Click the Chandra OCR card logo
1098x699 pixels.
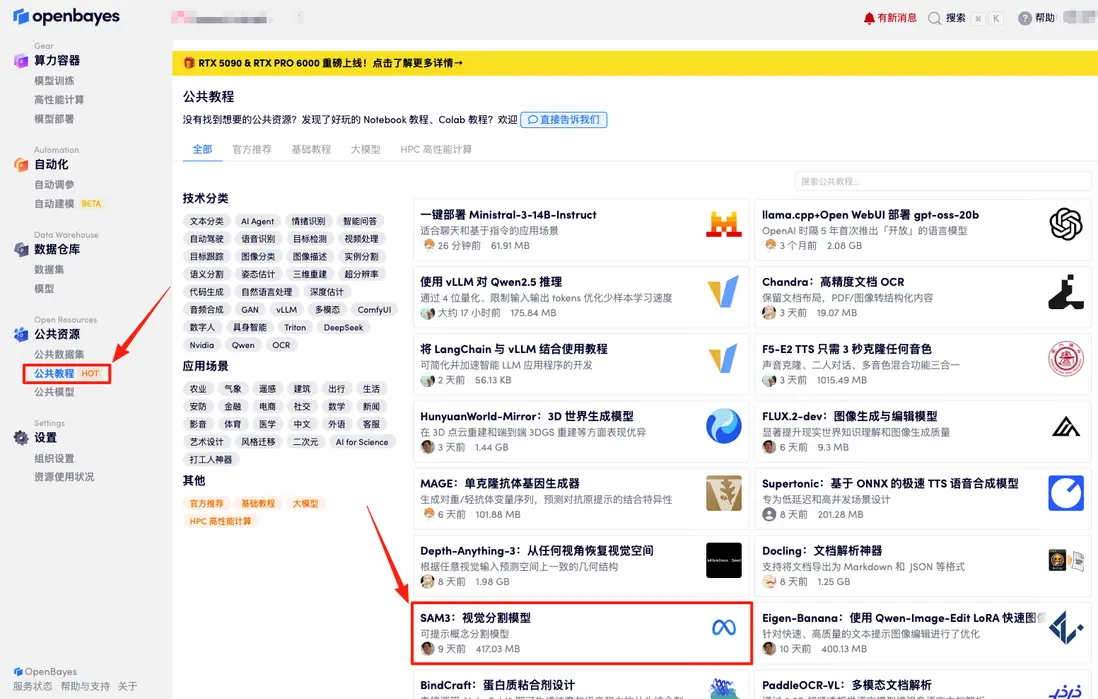click(1066, 292)
